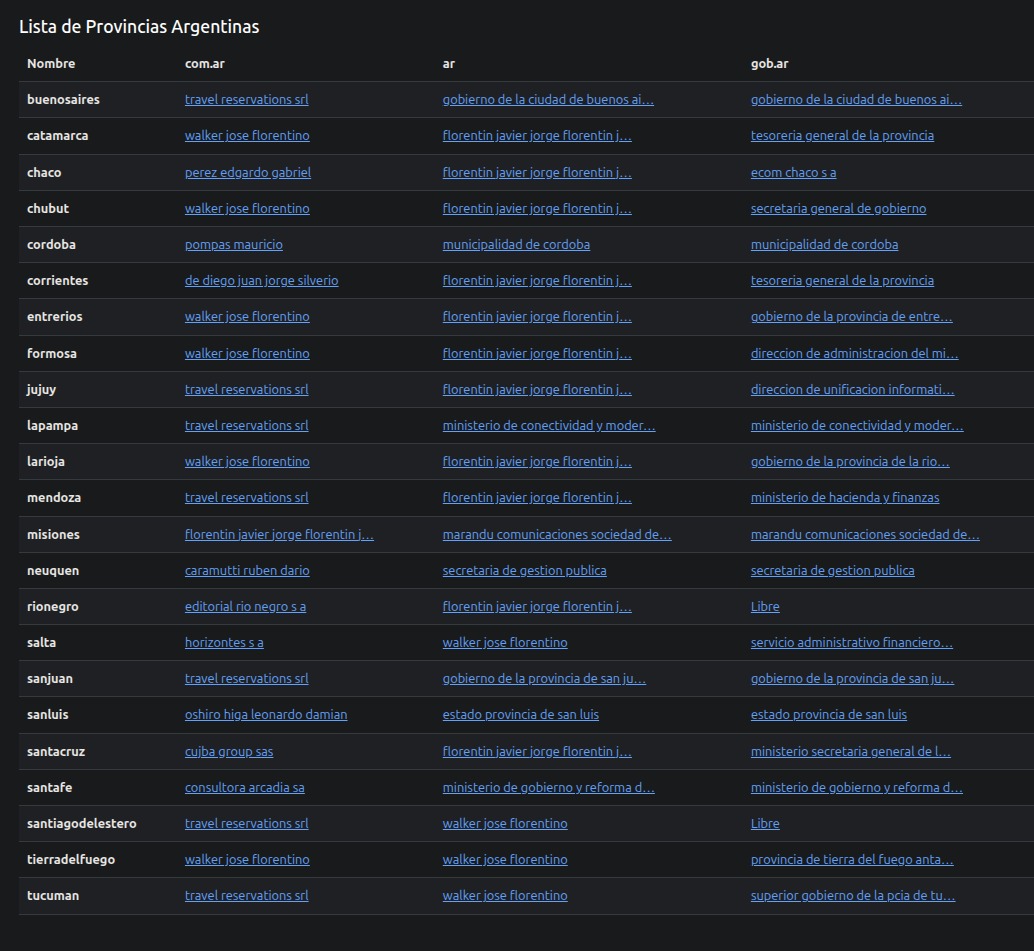1034x951 pixels.
Task: Open santafe gob.ar ministerio de gobierno y reforma
Action: point(857,788)
